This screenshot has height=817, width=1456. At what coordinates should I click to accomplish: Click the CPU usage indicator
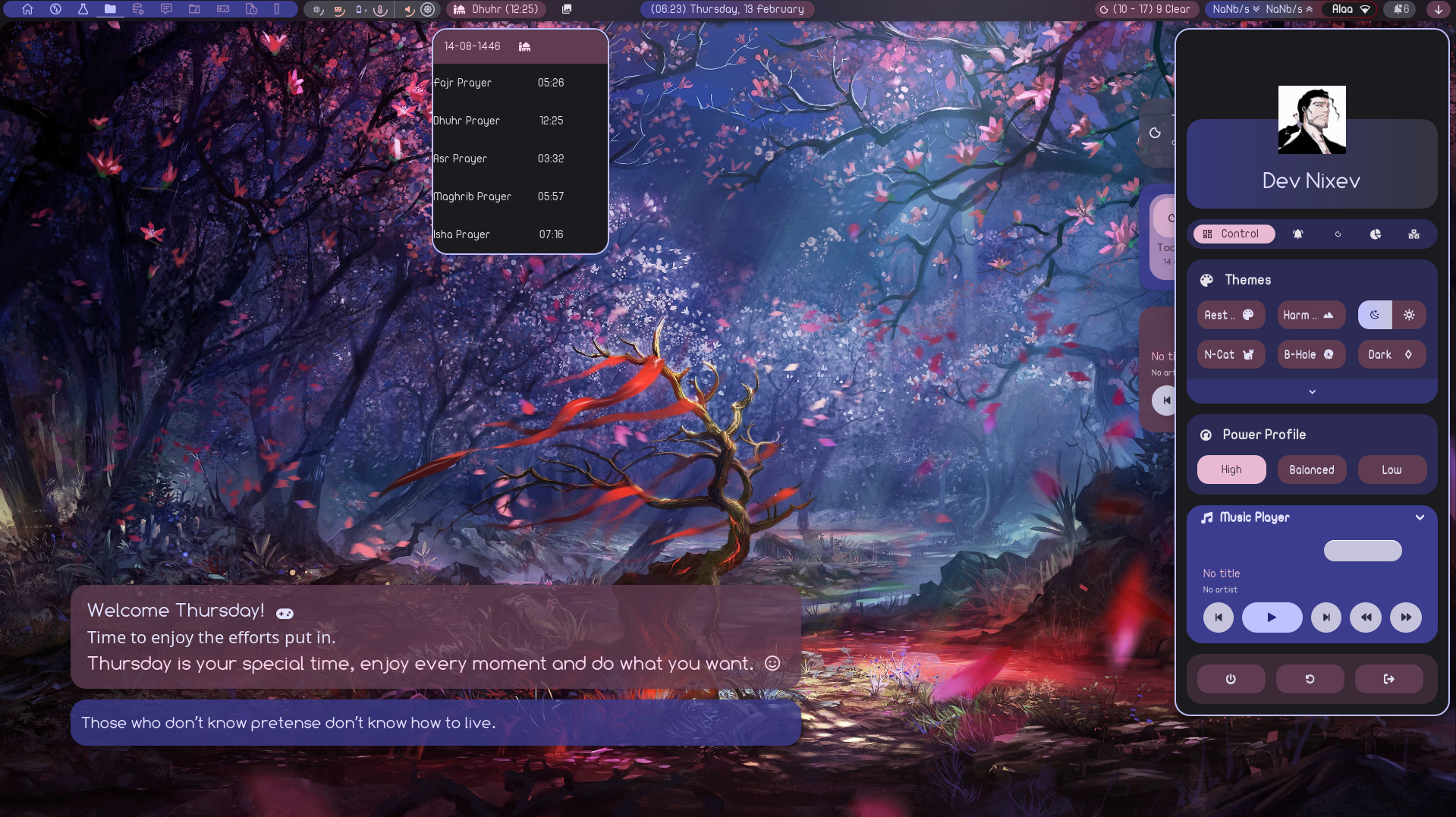[319, 10]
